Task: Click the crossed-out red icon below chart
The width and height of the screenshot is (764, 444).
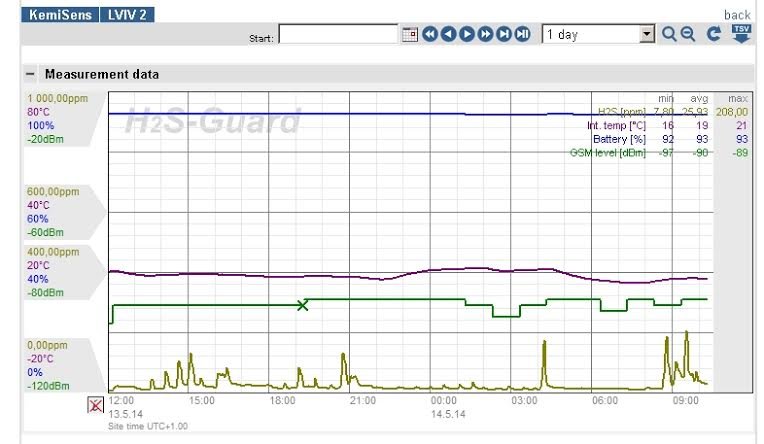Action: [96, 405]
